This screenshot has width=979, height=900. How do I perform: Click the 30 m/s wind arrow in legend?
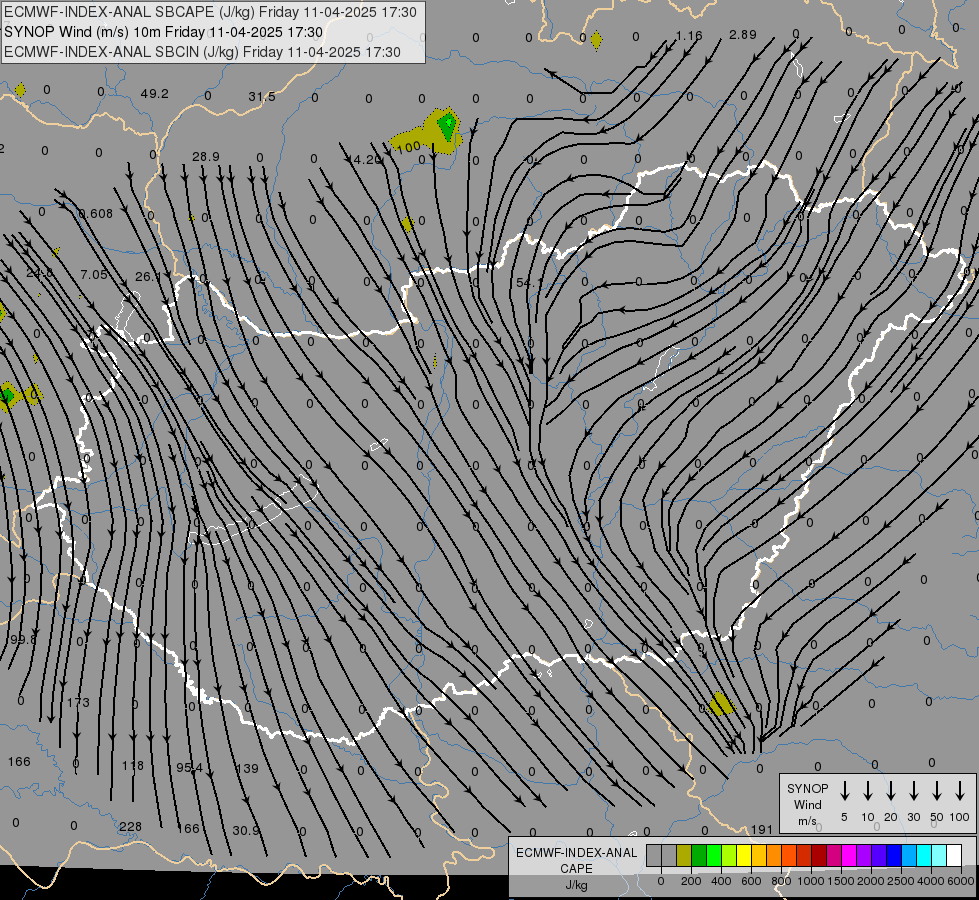pos(913,791)
